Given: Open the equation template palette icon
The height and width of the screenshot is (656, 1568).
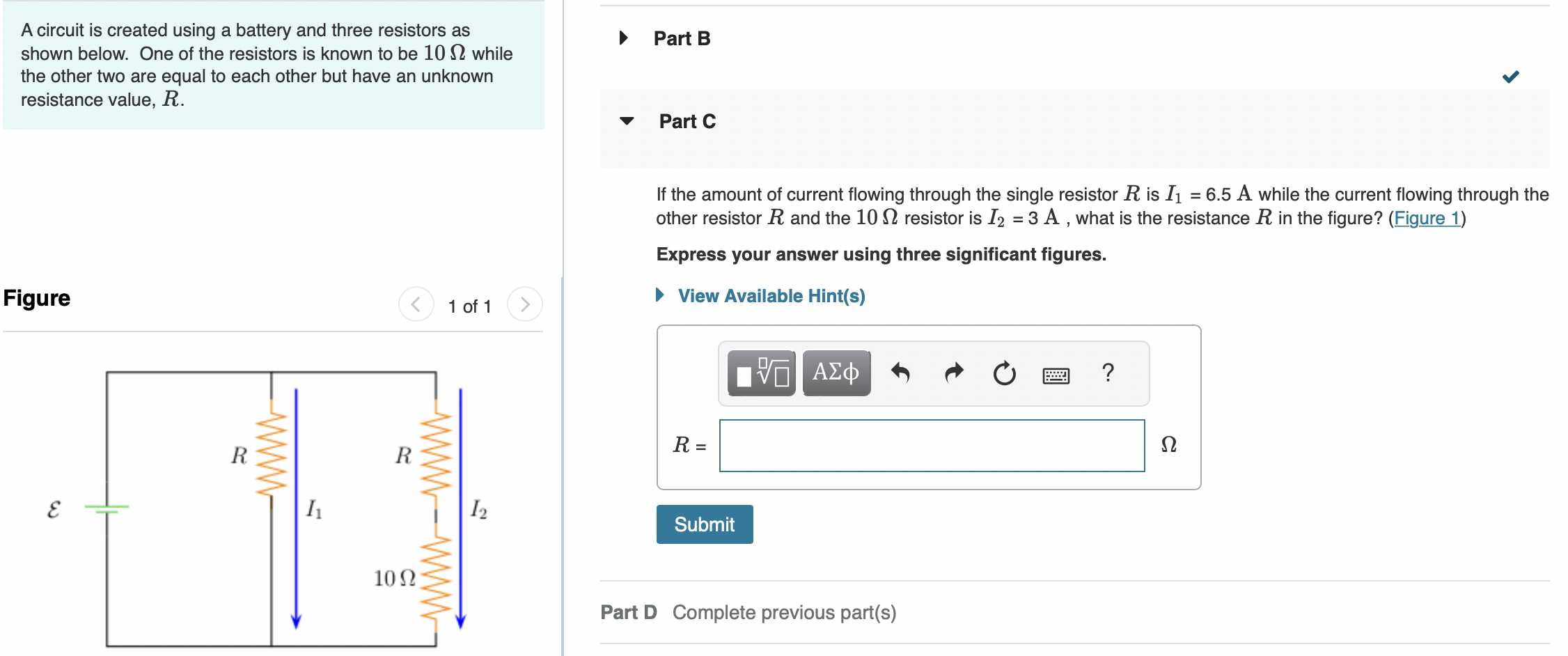Looking at the screenshot, I should (x=762, y=373).
